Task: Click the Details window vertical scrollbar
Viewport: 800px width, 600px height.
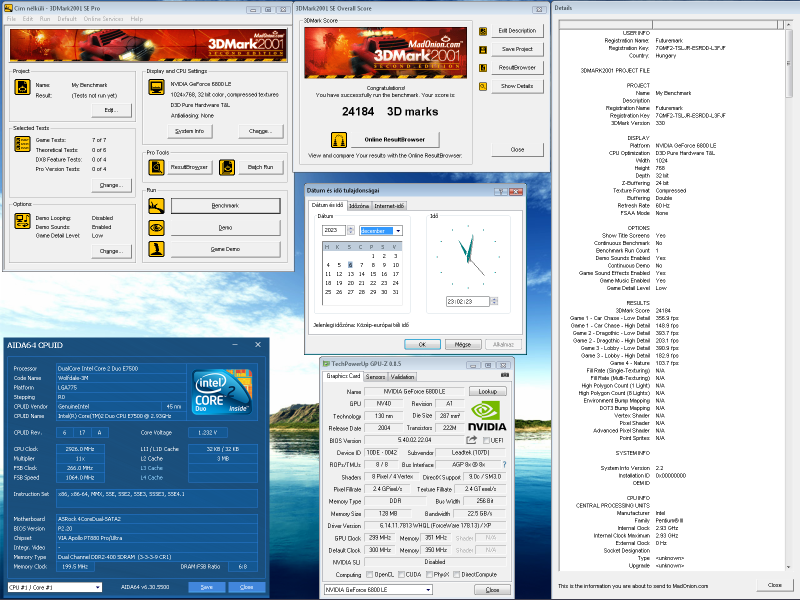Action: coord(789,296)
